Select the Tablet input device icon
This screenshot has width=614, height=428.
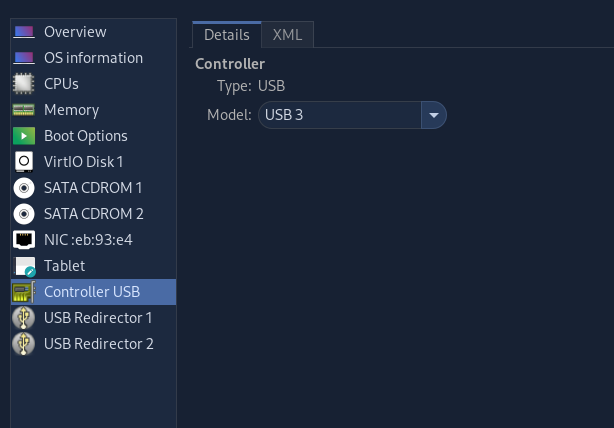(25, 266)
